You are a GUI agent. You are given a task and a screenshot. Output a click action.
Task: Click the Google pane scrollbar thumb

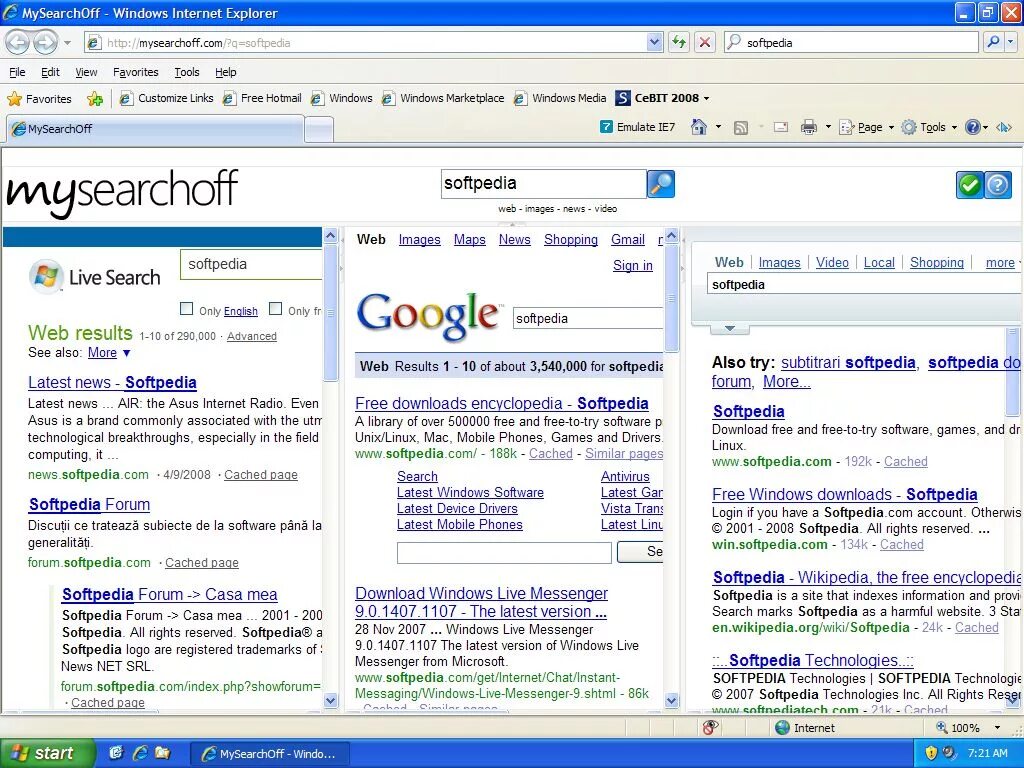point(671,298)
